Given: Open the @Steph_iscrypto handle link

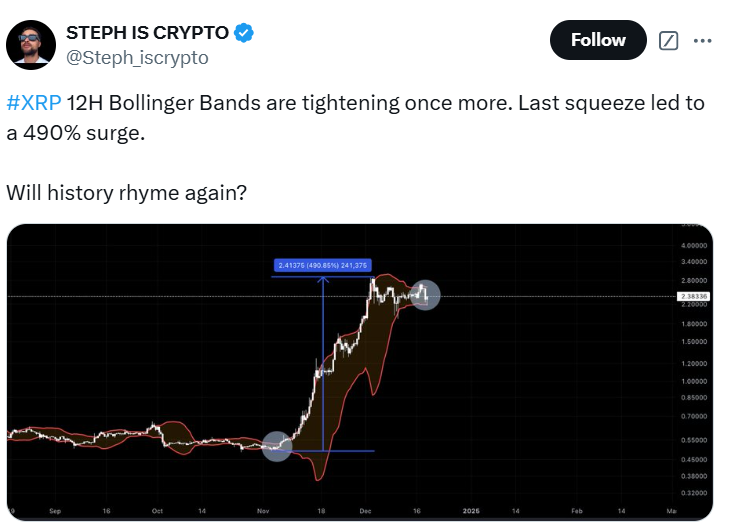Looking at the screenshot, I should coord(137,58).
